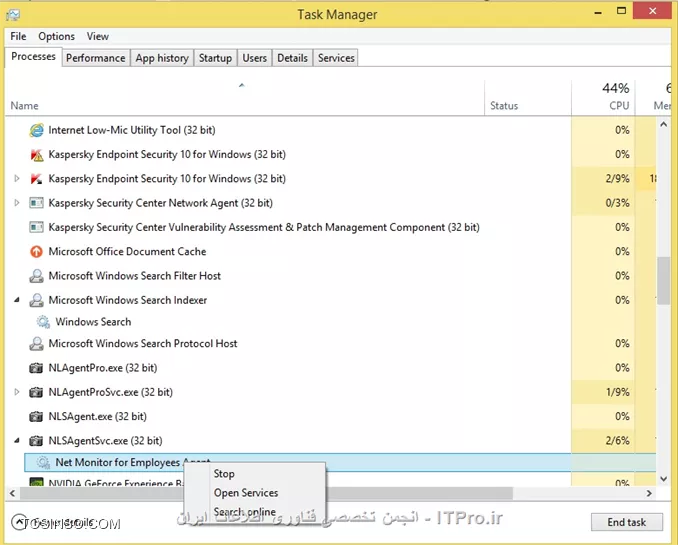The width and height of the screenshot is (678, 545).
Task: Click Net Monitor for Employees Agent gear icon
Action: (43, 462)
